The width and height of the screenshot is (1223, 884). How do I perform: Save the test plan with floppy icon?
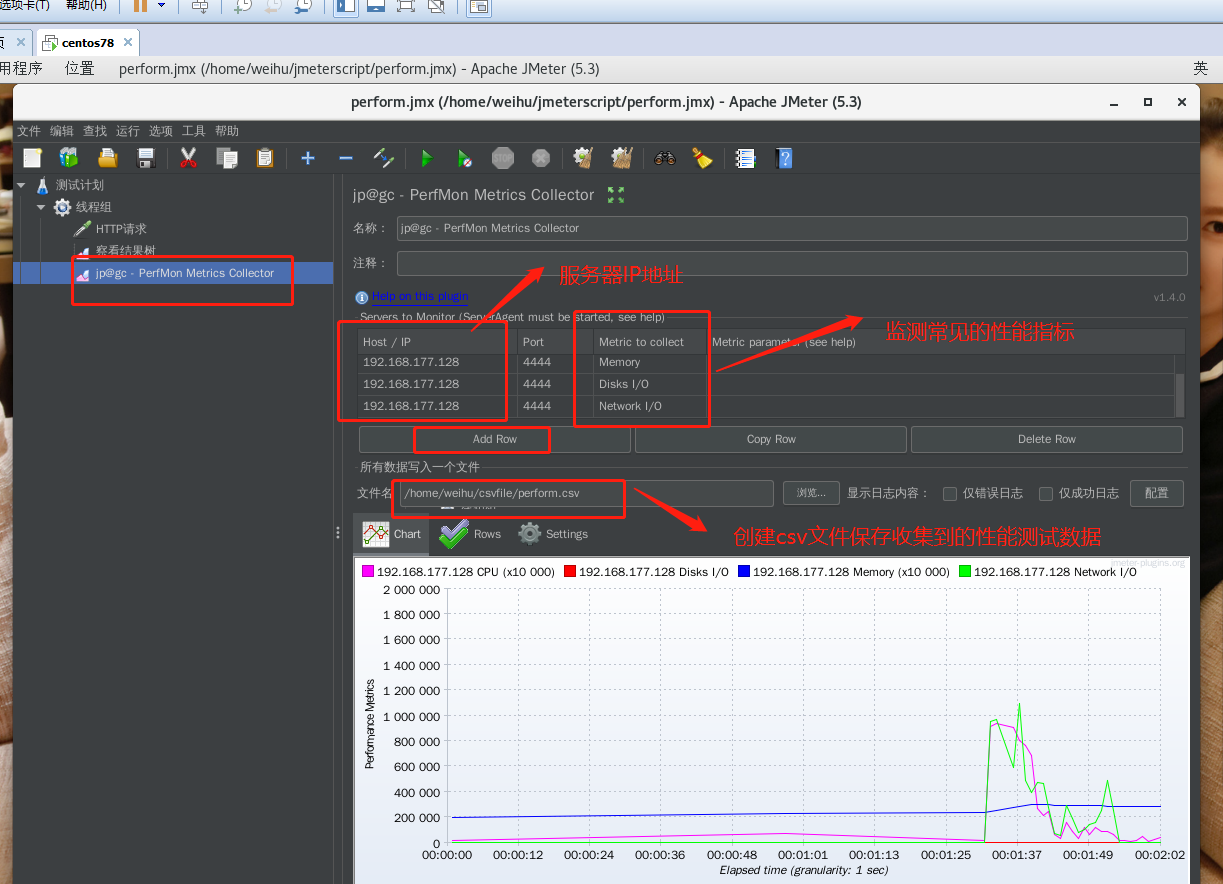pyautogui.click(x=146, y=158)
